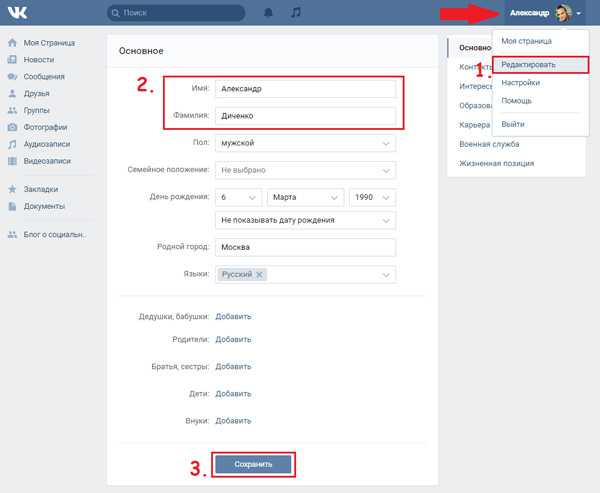Switch to Жизненная позиция section
The width and height of the screenshot is (600, 493).
click(x=497, y=163)
